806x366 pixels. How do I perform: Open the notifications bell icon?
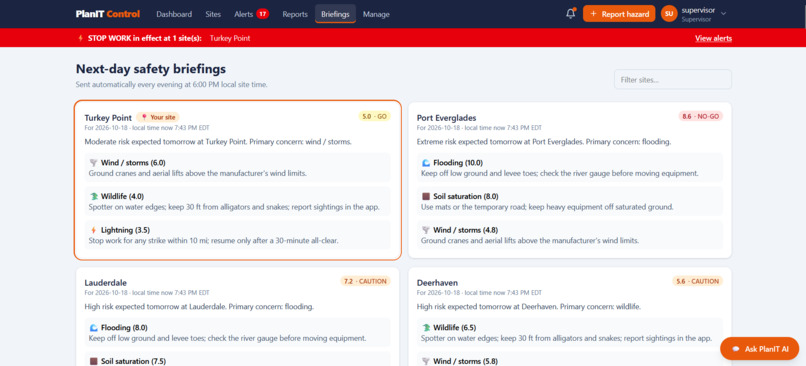tap(571, 14)
